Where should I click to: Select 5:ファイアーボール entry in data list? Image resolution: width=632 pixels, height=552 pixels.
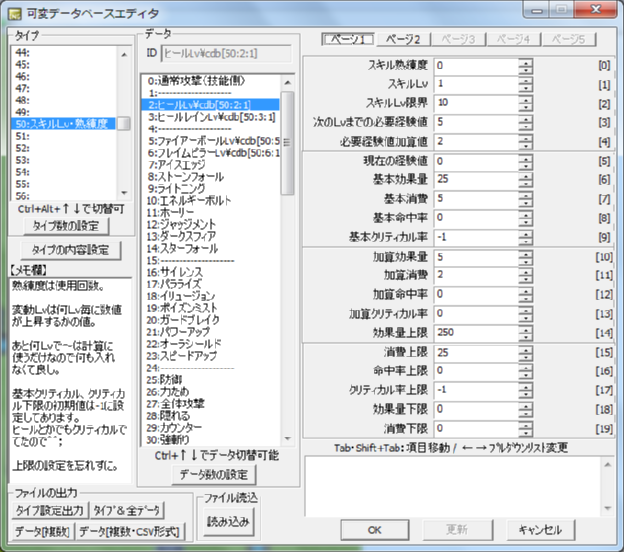[210, 142]
